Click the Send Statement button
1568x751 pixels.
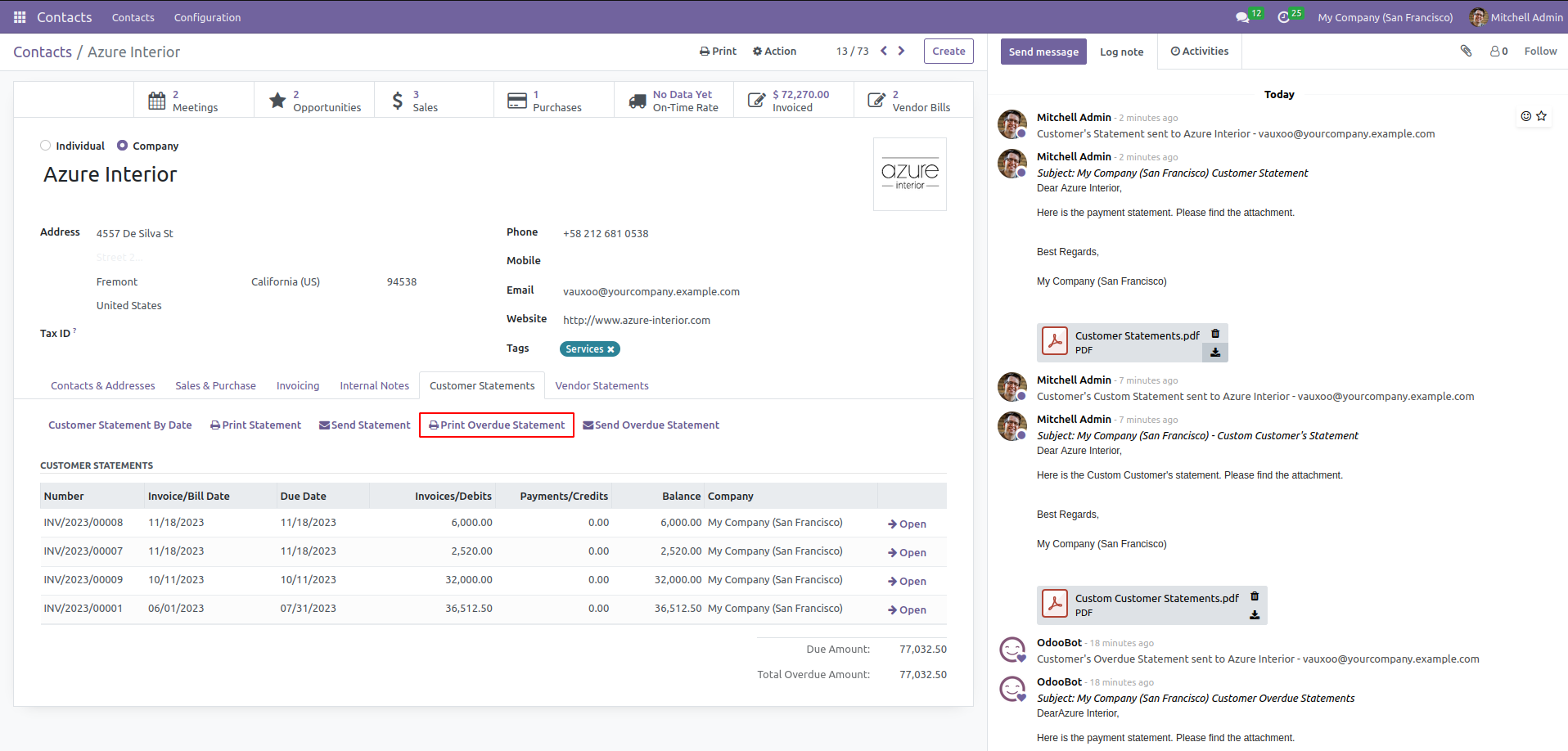tap(365, 425)
